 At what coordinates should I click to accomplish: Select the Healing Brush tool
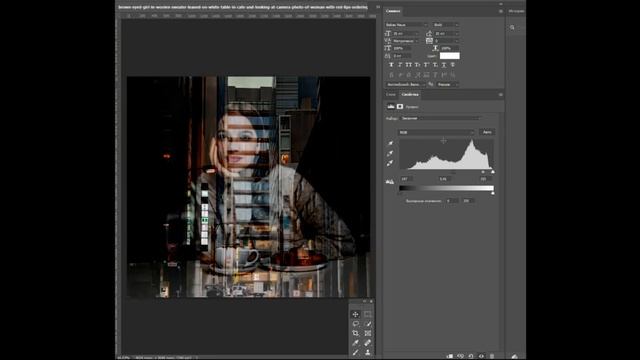[x=368, y=342]
